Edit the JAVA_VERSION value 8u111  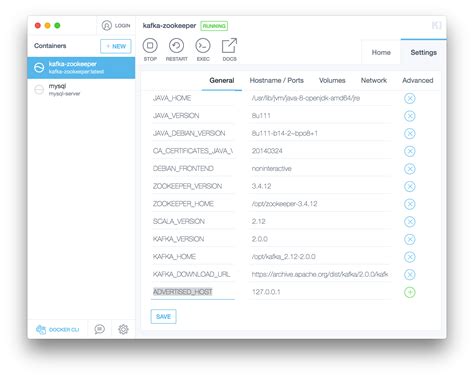(x=320, y=116)
